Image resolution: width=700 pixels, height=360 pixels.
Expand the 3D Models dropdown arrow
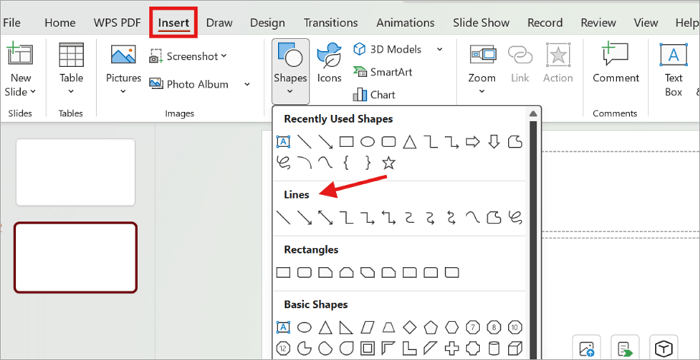point(439,49)
